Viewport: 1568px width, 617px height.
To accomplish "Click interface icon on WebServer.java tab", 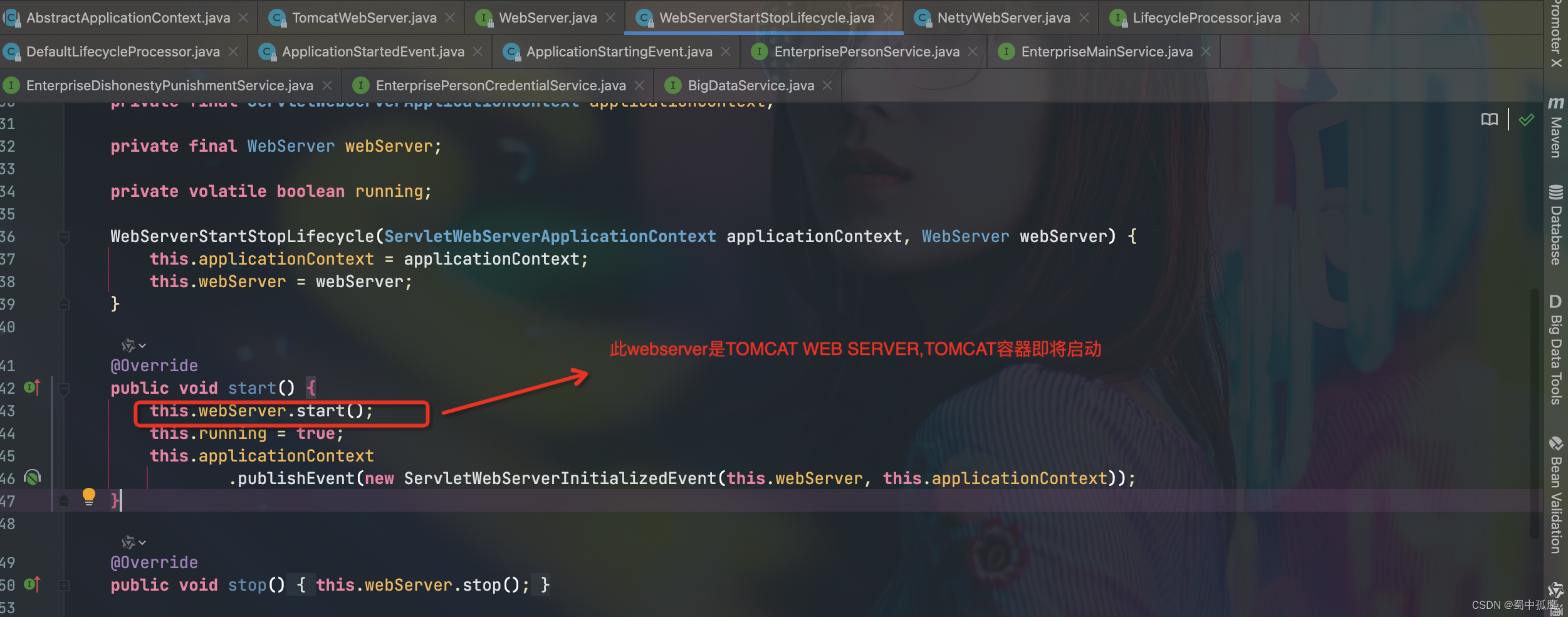I will click(x=484, y=18).
